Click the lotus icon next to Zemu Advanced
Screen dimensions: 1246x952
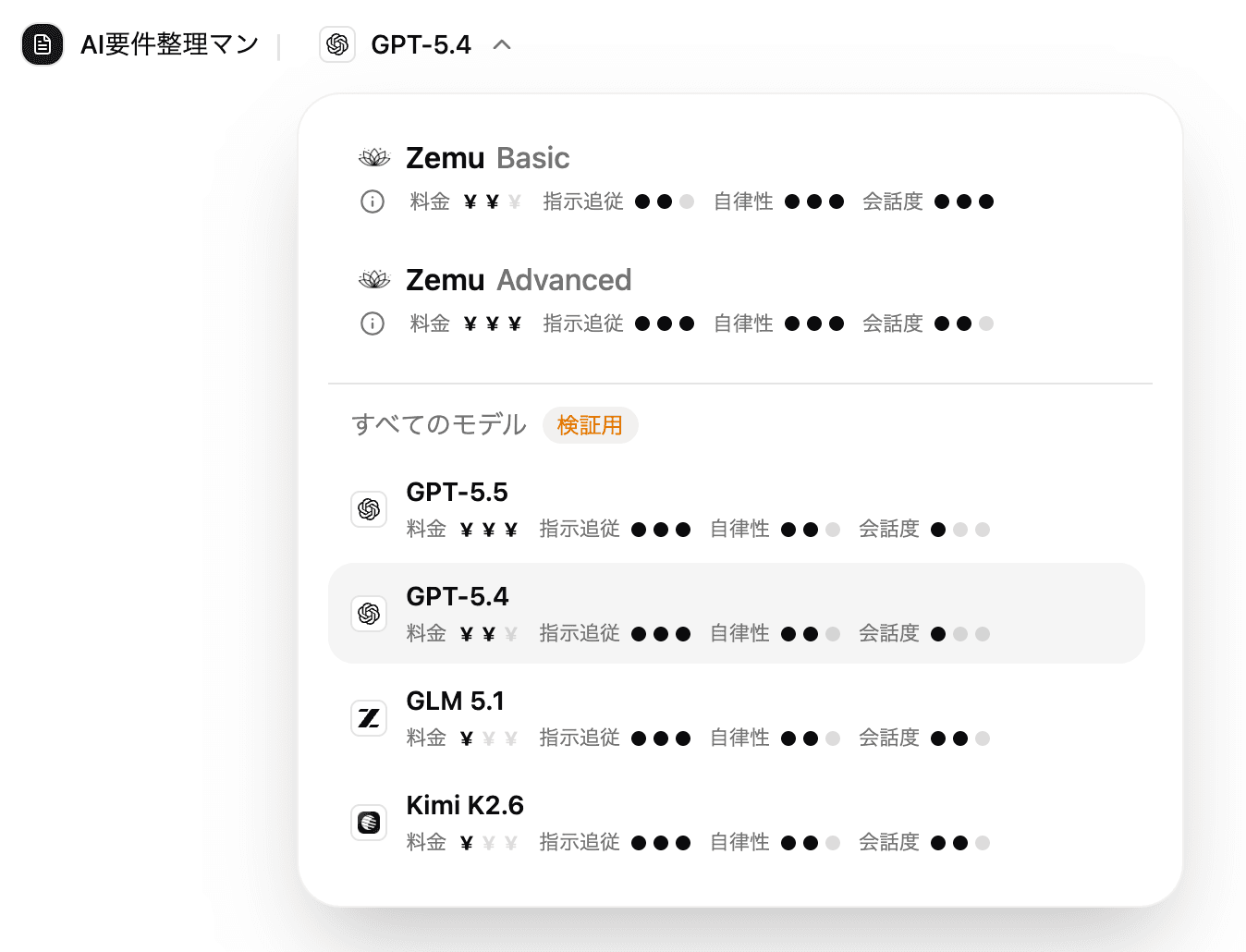click(374, 280)
